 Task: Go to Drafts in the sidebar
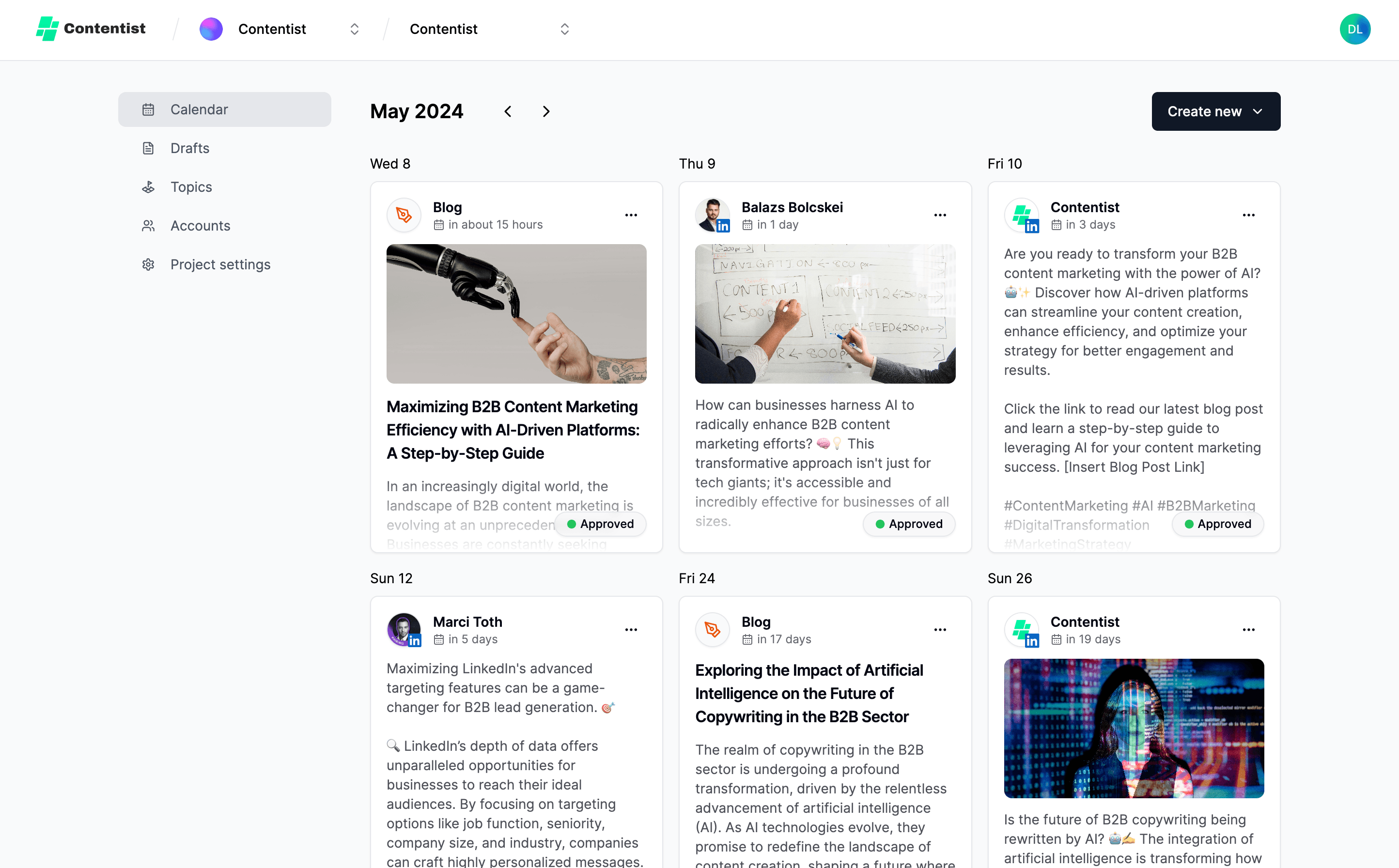pyautogui.click(x=224, y=148)
